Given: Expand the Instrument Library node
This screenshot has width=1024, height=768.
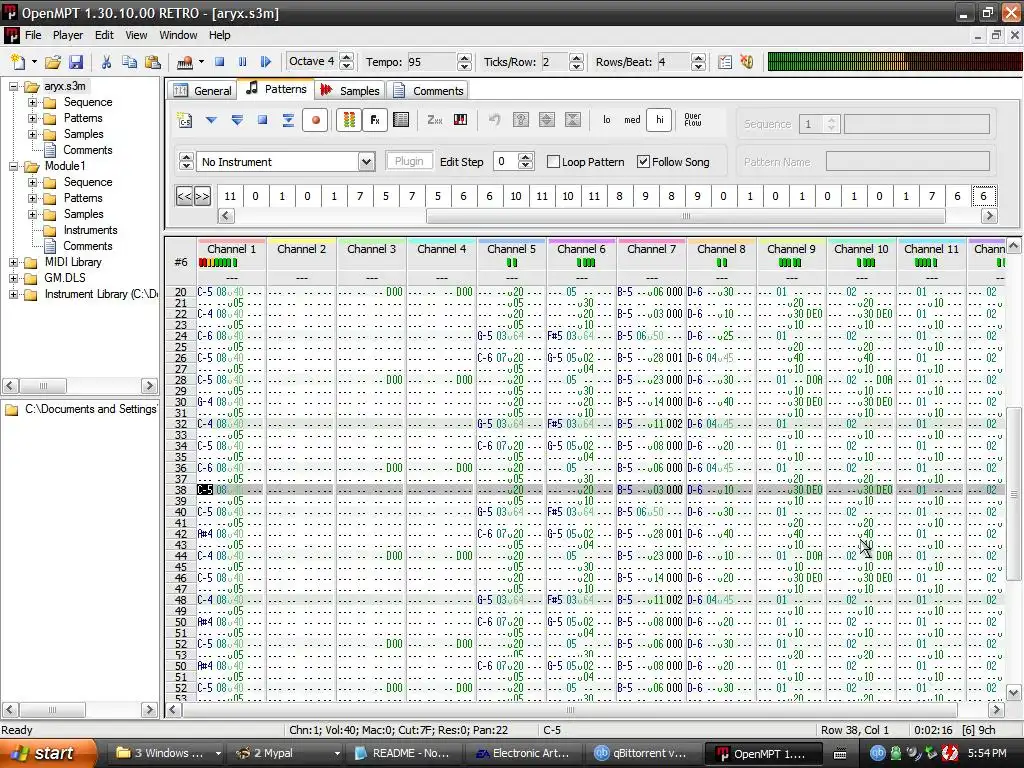Looking at the screenshot, I should pyautogui.click(x=13, y=295).
